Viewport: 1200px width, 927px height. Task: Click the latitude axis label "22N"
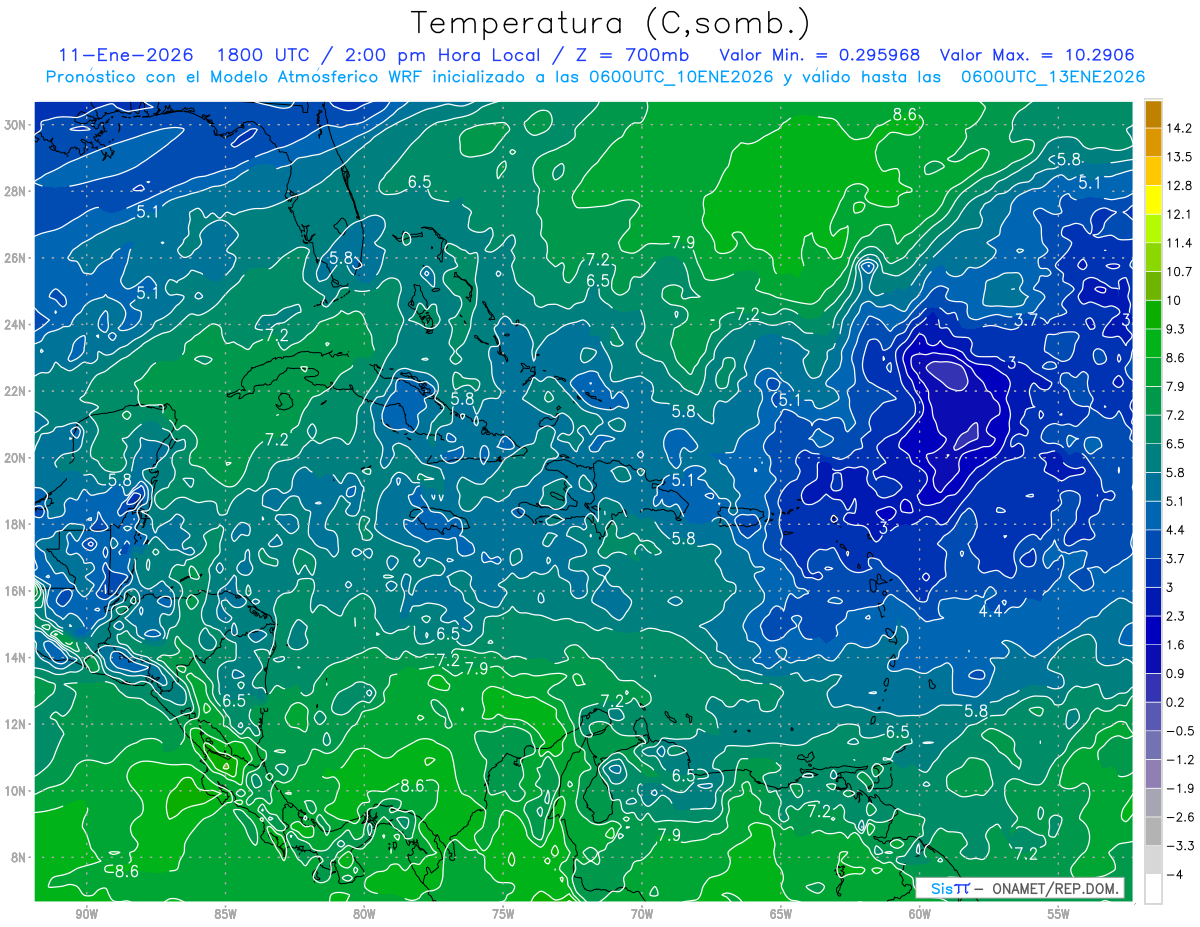(x=16, y=391)
